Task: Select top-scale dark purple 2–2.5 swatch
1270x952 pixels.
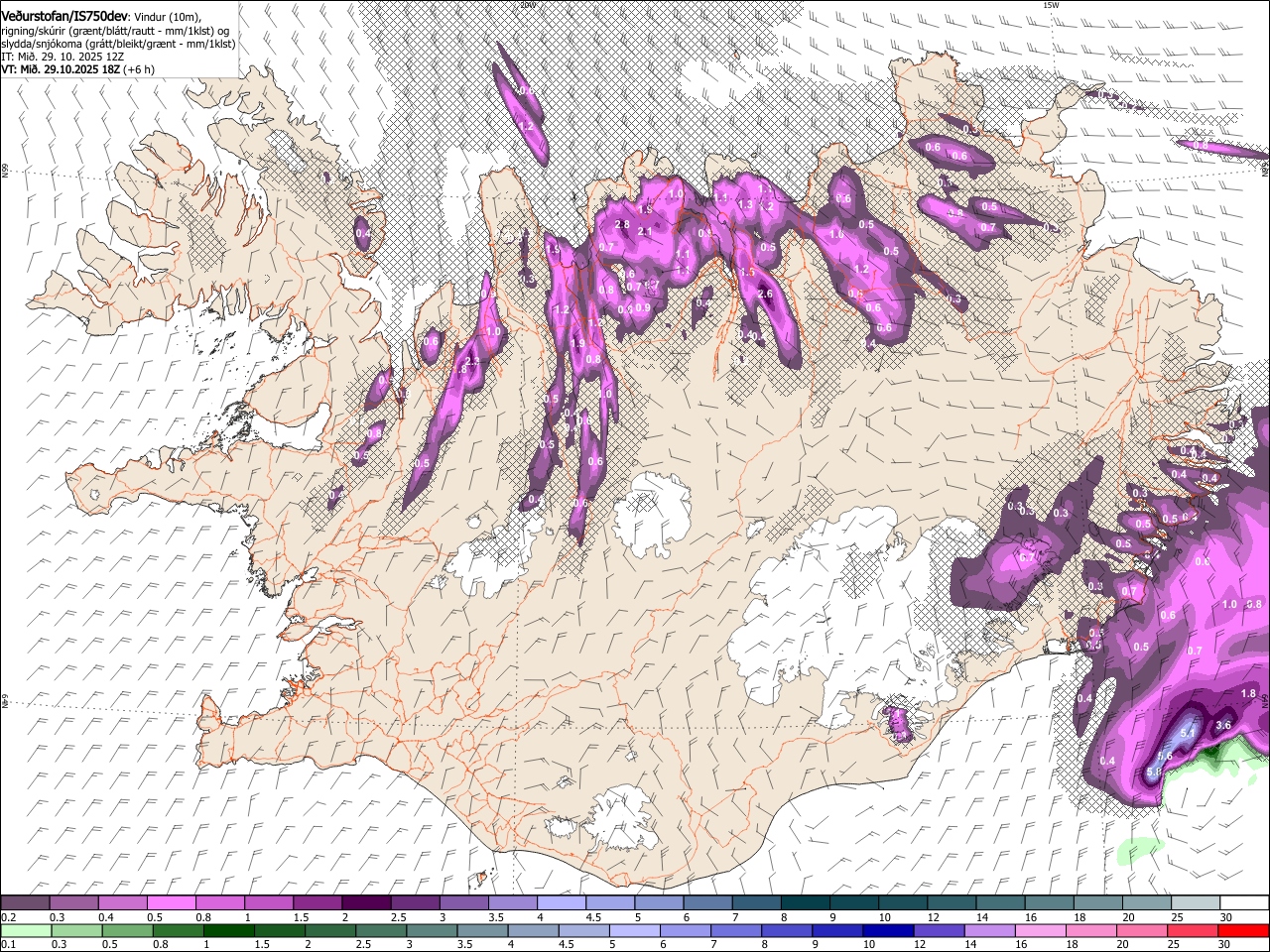Action: 366,903
